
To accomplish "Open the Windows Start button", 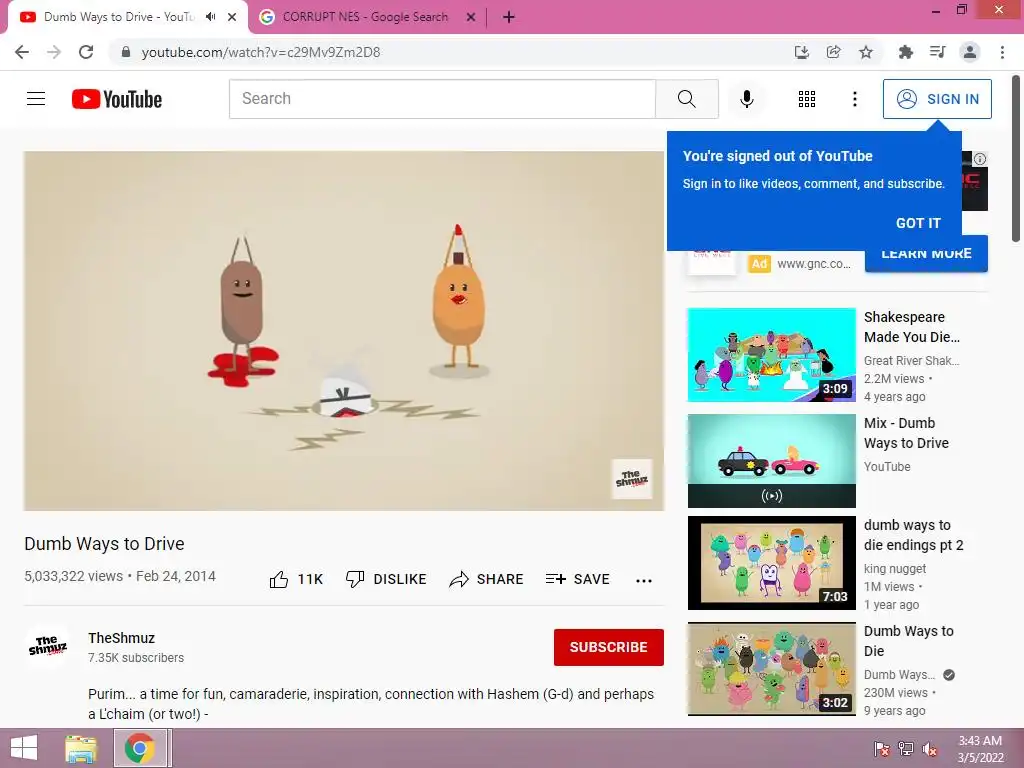I will pos(24,748).
